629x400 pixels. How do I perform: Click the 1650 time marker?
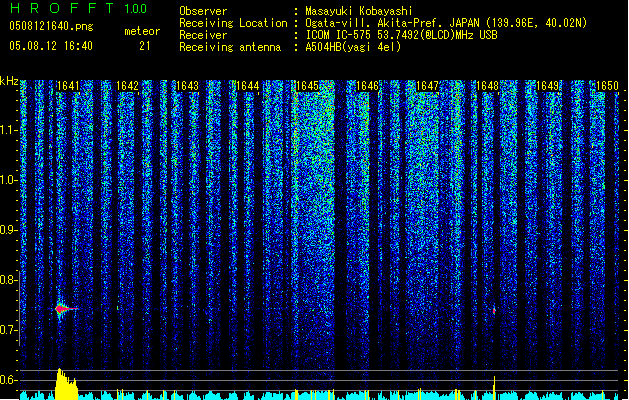pos(607,86)
